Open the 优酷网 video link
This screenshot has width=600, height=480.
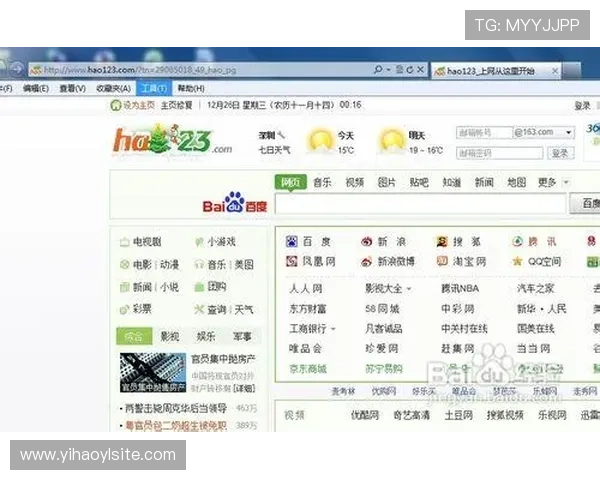[x=365, y=415]
